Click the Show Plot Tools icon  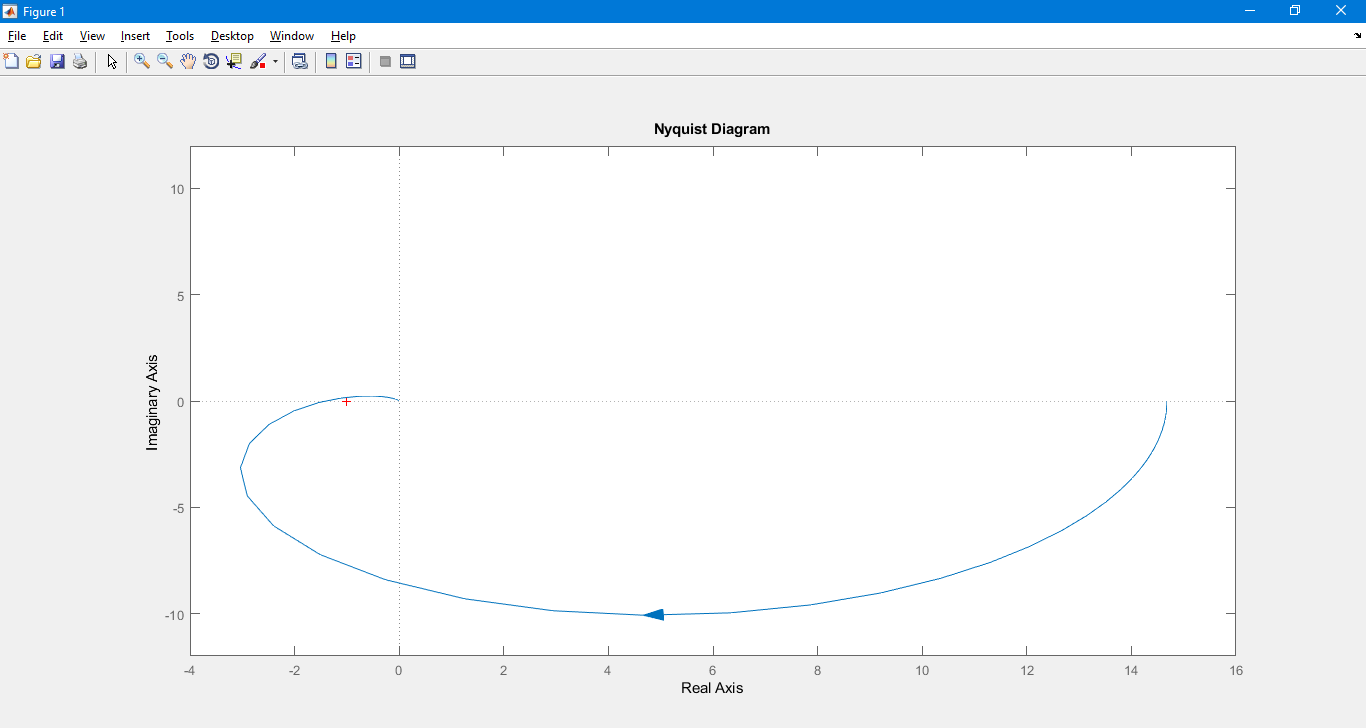[x=408, y=61]
